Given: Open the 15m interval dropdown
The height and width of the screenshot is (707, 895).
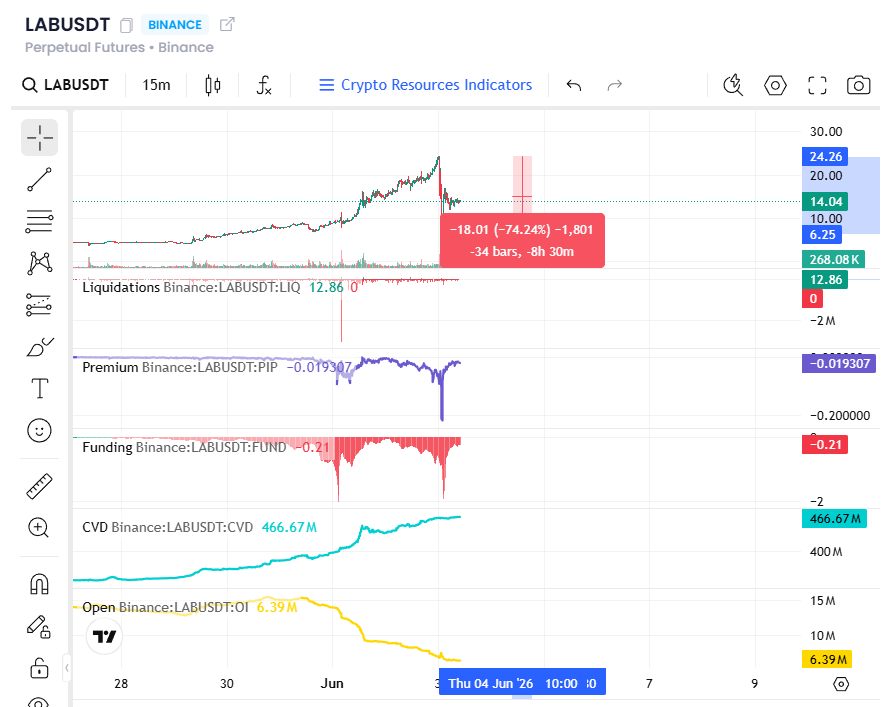Looking at the screenshot, I should click(156, 85).
